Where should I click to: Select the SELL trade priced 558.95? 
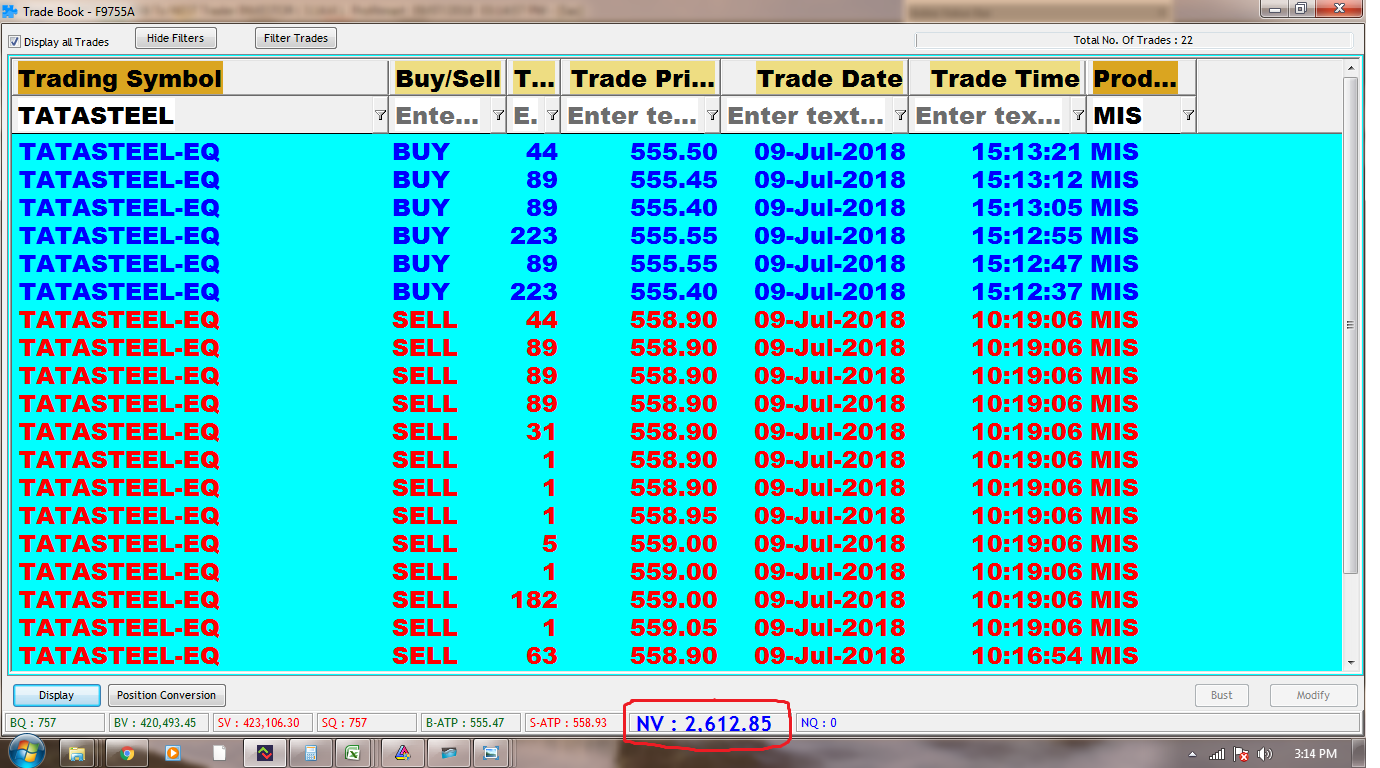coord(677,516)
